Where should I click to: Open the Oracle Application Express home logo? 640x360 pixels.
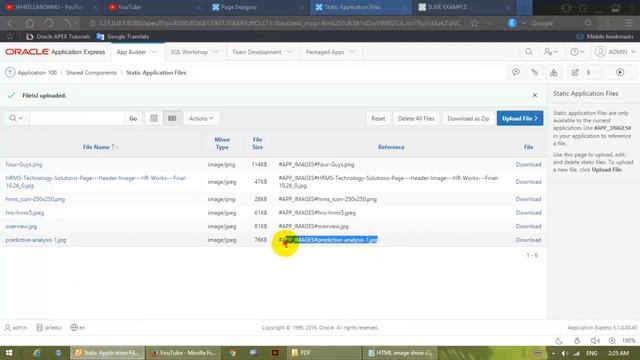point(55,52)
